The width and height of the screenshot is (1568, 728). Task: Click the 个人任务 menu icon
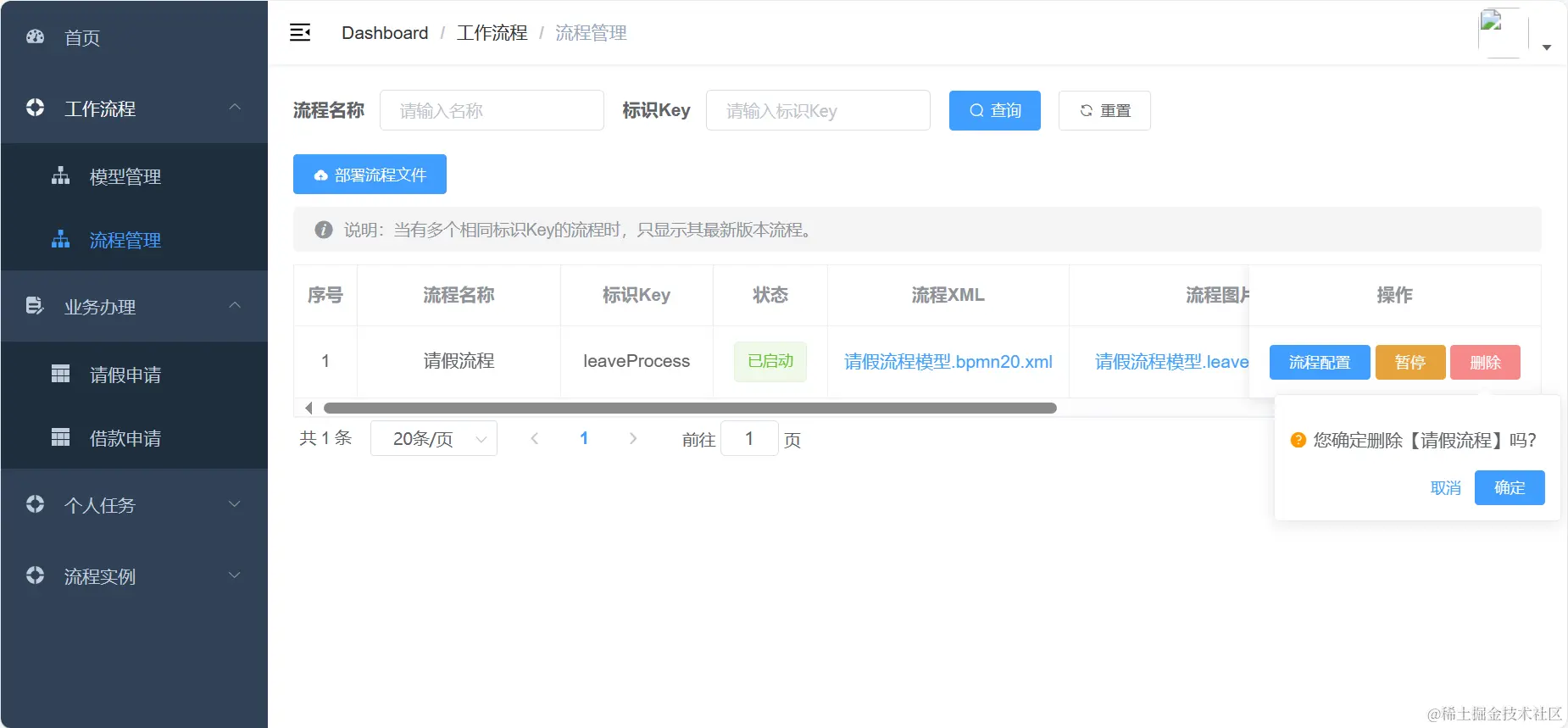pyautogui.click(x=35, y=504)
